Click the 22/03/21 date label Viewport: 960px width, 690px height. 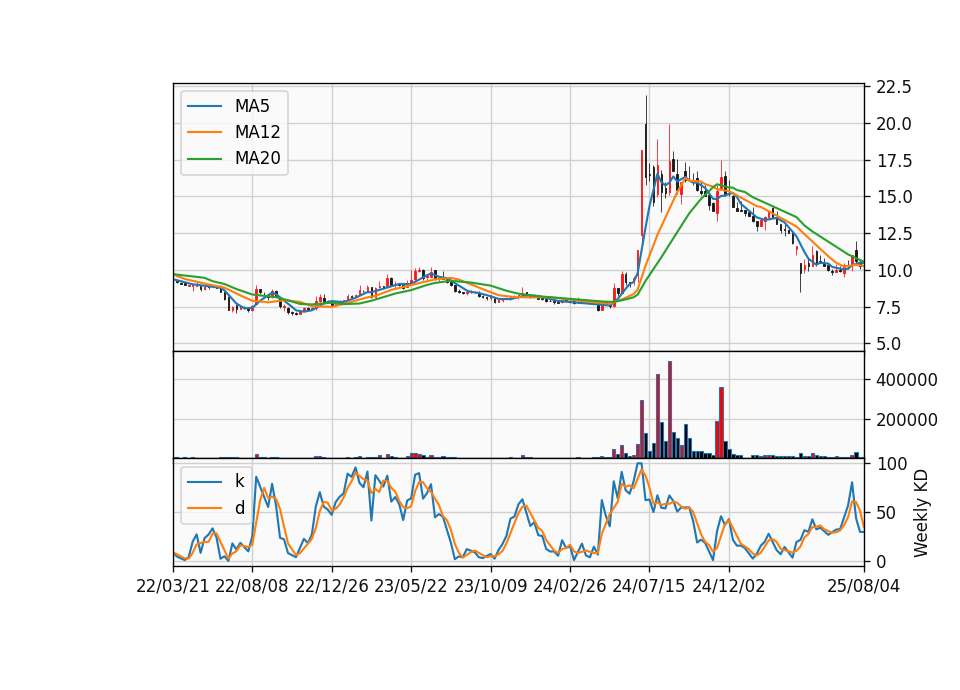pyautogui.click(x=173, y=586)
